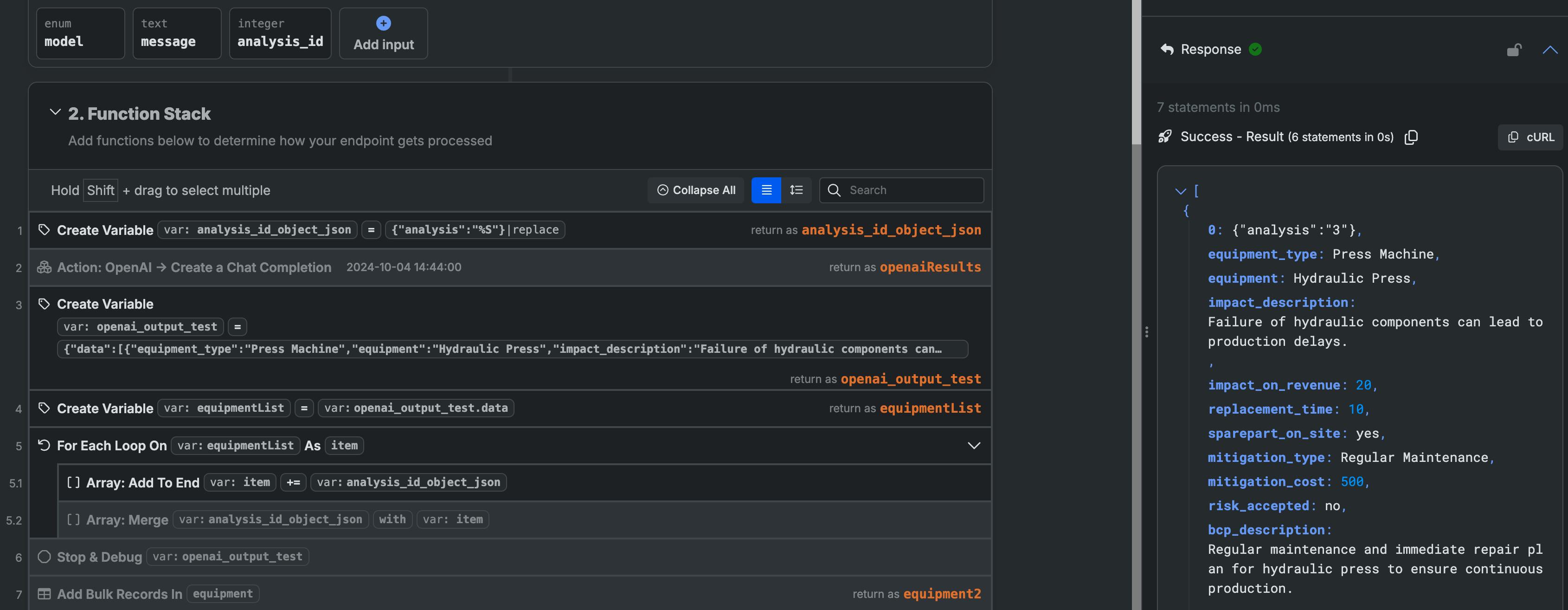Select the equipmentList var chip in step 4
This screenshot has width=1568, height=610.
click(224, 408)
